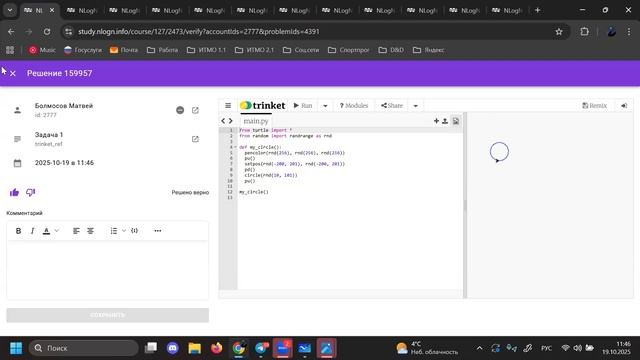Open File Explorer from the taskbar
640x360 pixels.
(x=195, y=348)
